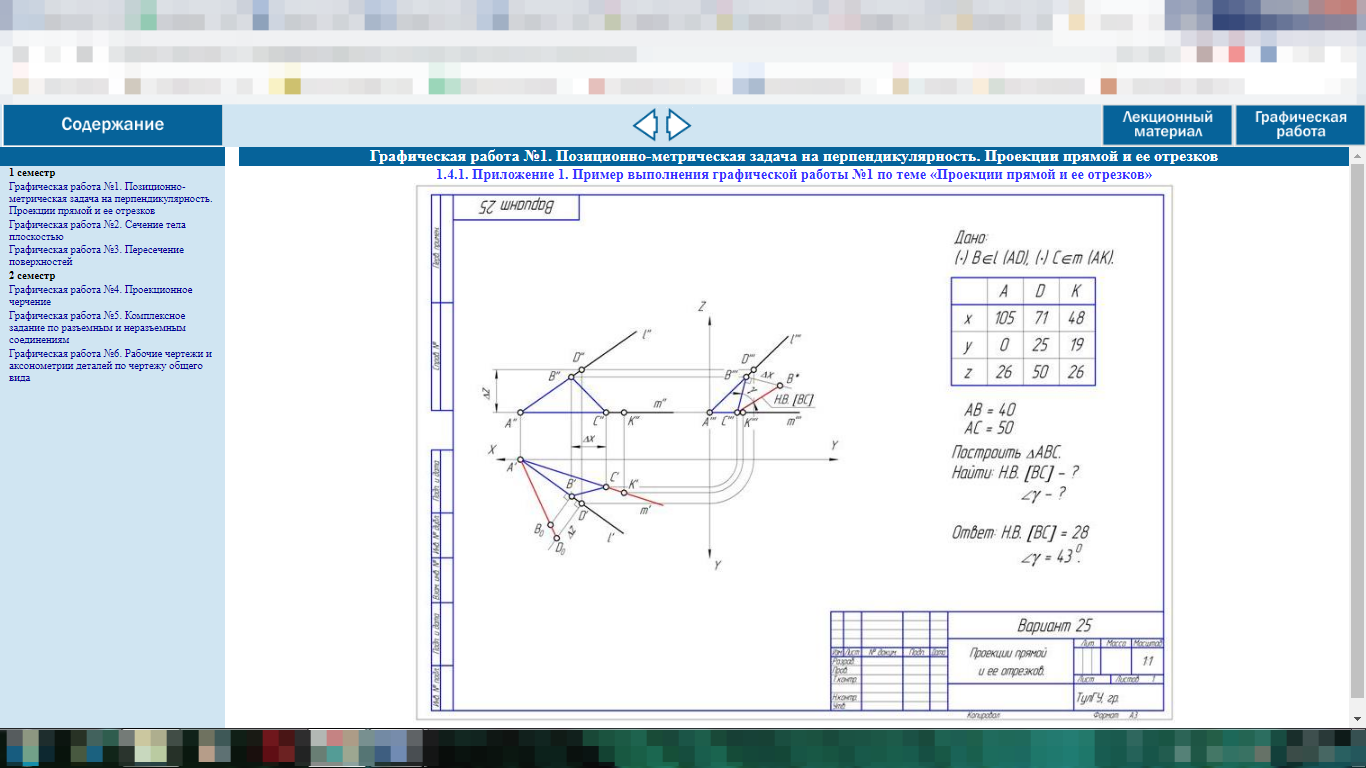This screenshot has width=1366, height=768.
Task: Open Графическая работа №6 Рабочие чертежи link
Action: (x=110, y=365)
